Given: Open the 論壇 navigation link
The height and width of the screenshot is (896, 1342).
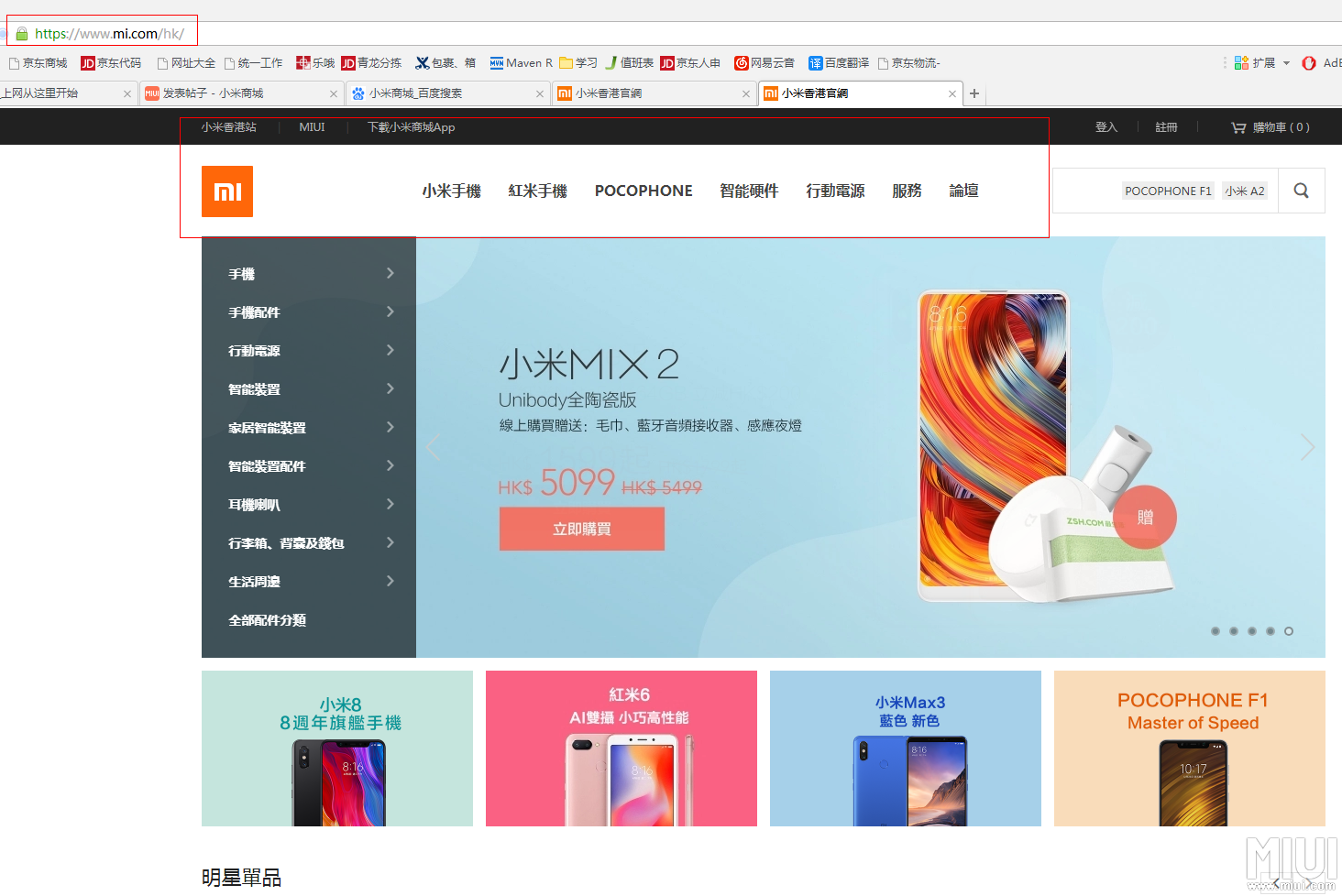Looking at the screenshot, I should coord(963,191).
